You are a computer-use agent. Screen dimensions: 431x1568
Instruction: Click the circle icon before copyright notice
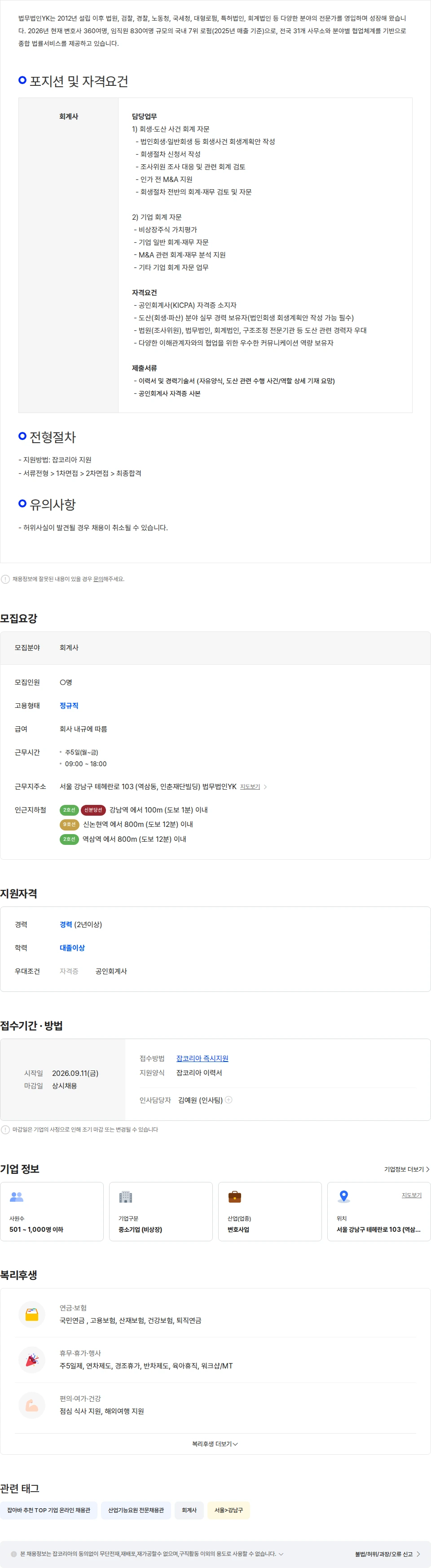[13, 1554]
